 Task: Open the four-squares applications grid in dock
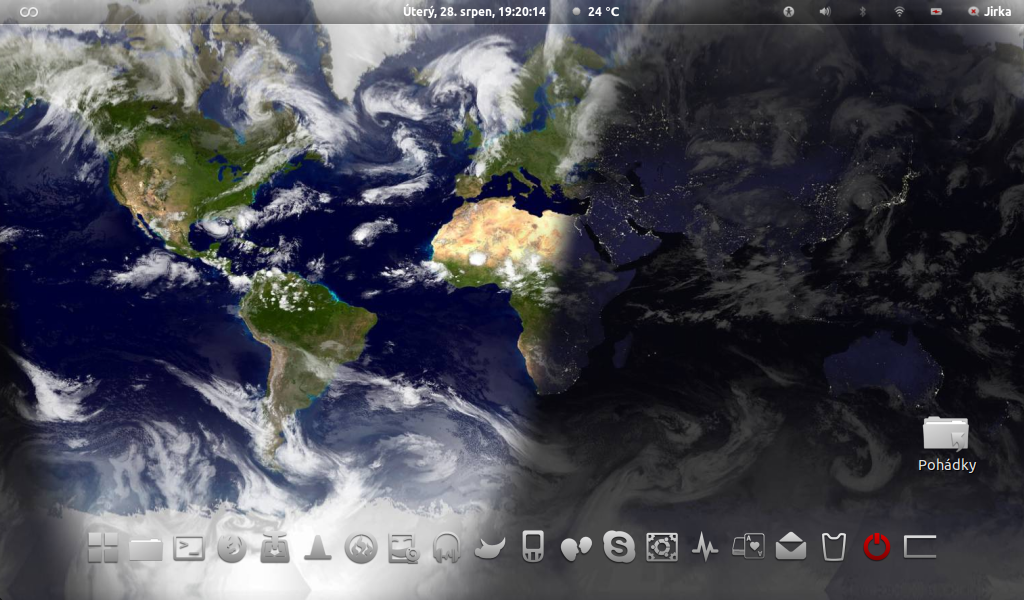(x=103, y=547)
